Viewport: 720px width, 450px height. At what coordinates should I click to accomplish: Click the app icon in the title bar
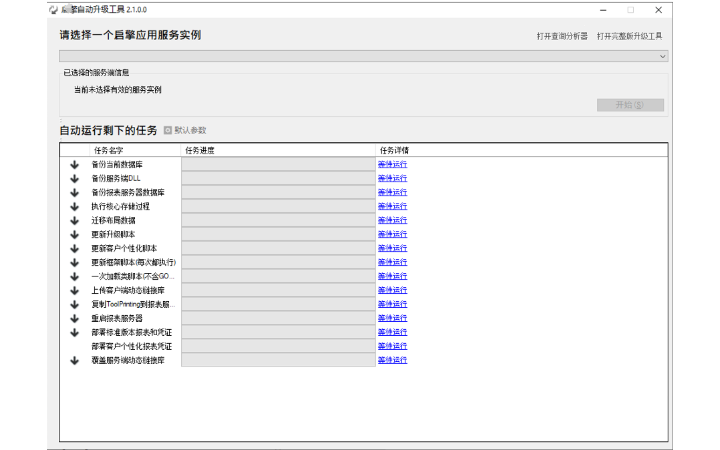[54, 10]
